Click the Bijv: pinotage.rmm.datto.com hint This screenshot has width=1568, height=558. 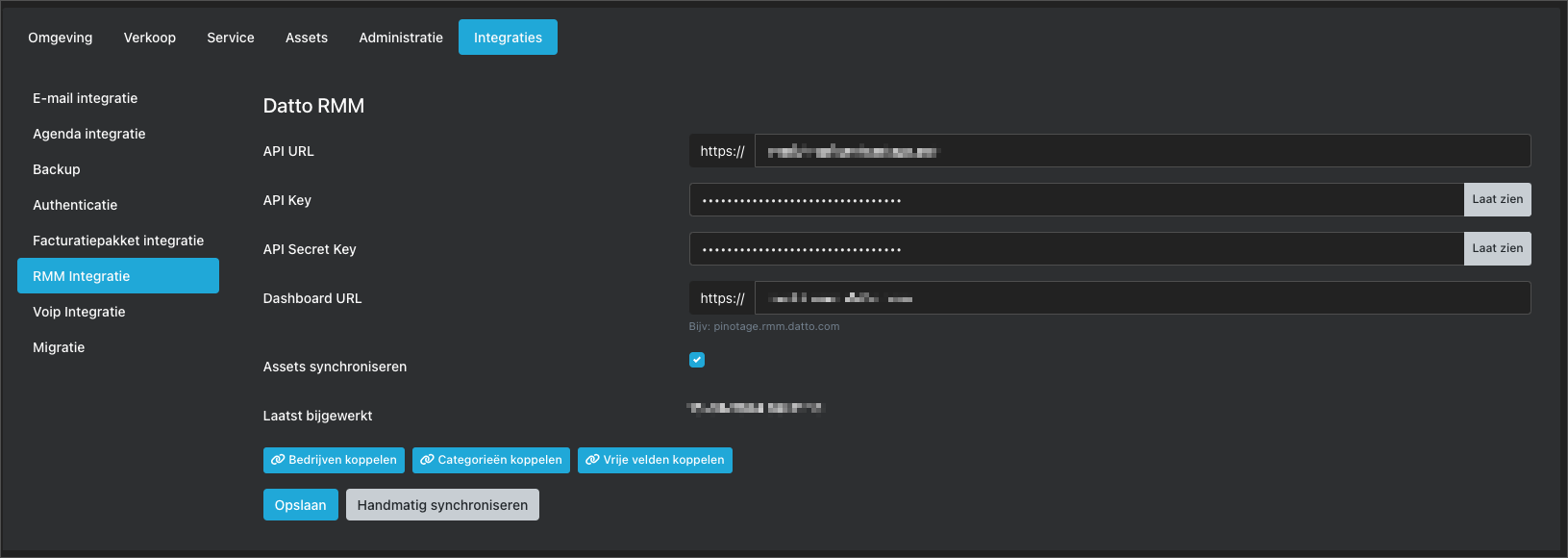764,326
